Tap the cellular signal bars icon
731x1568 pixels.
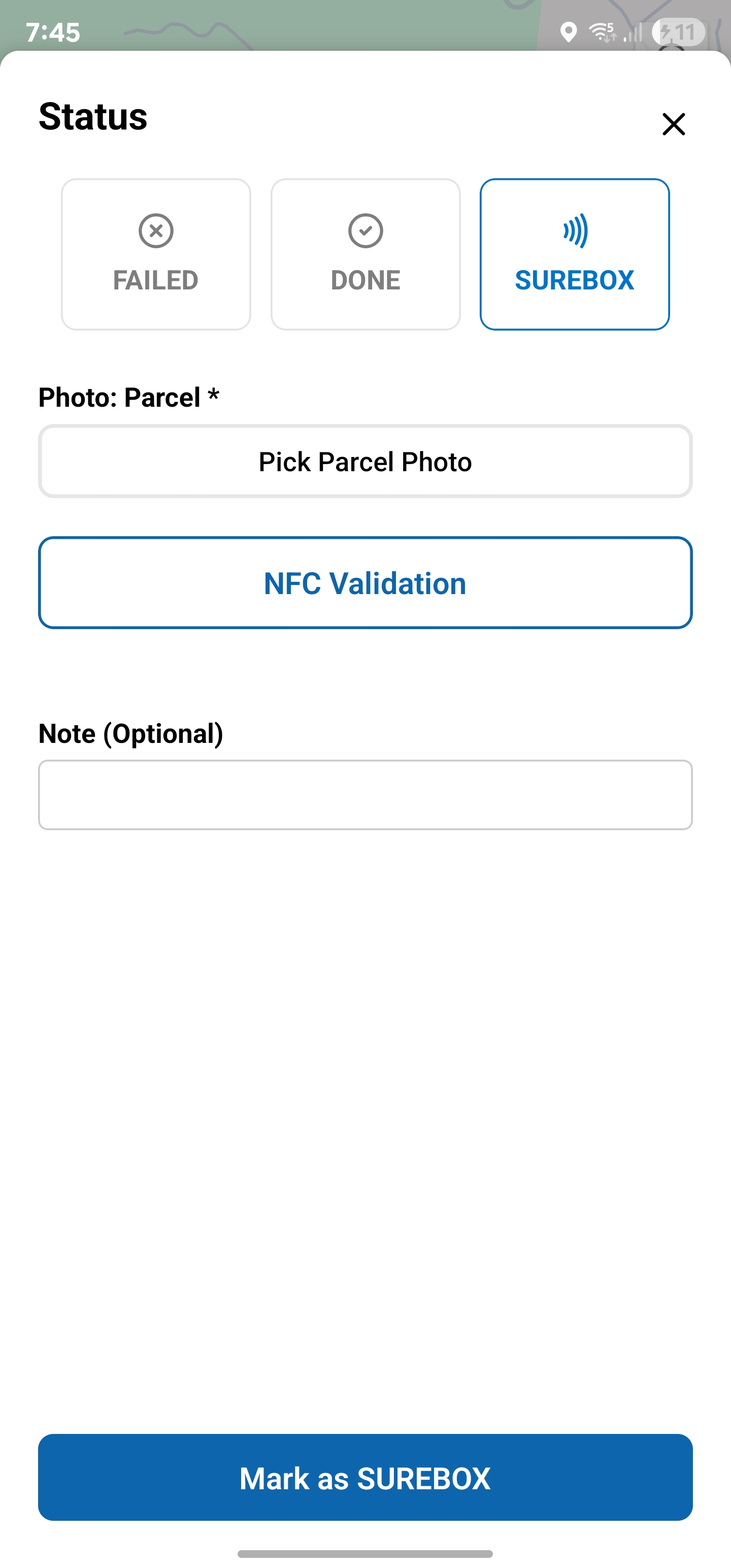coord(633,33)
